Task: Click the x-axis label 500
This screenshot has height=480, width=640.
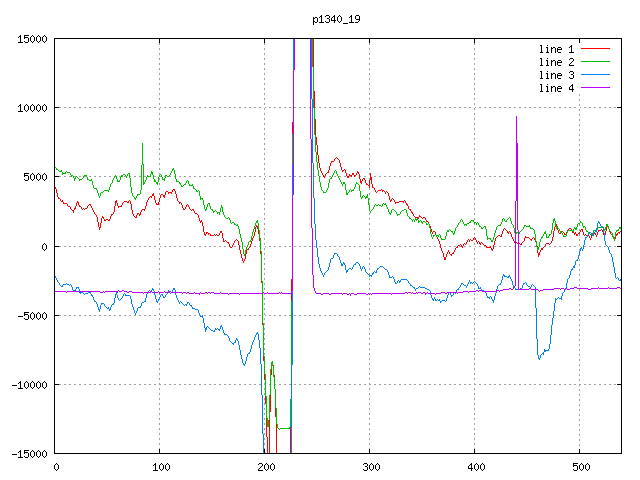Action: pyautogui.click(x=581, y=467)
